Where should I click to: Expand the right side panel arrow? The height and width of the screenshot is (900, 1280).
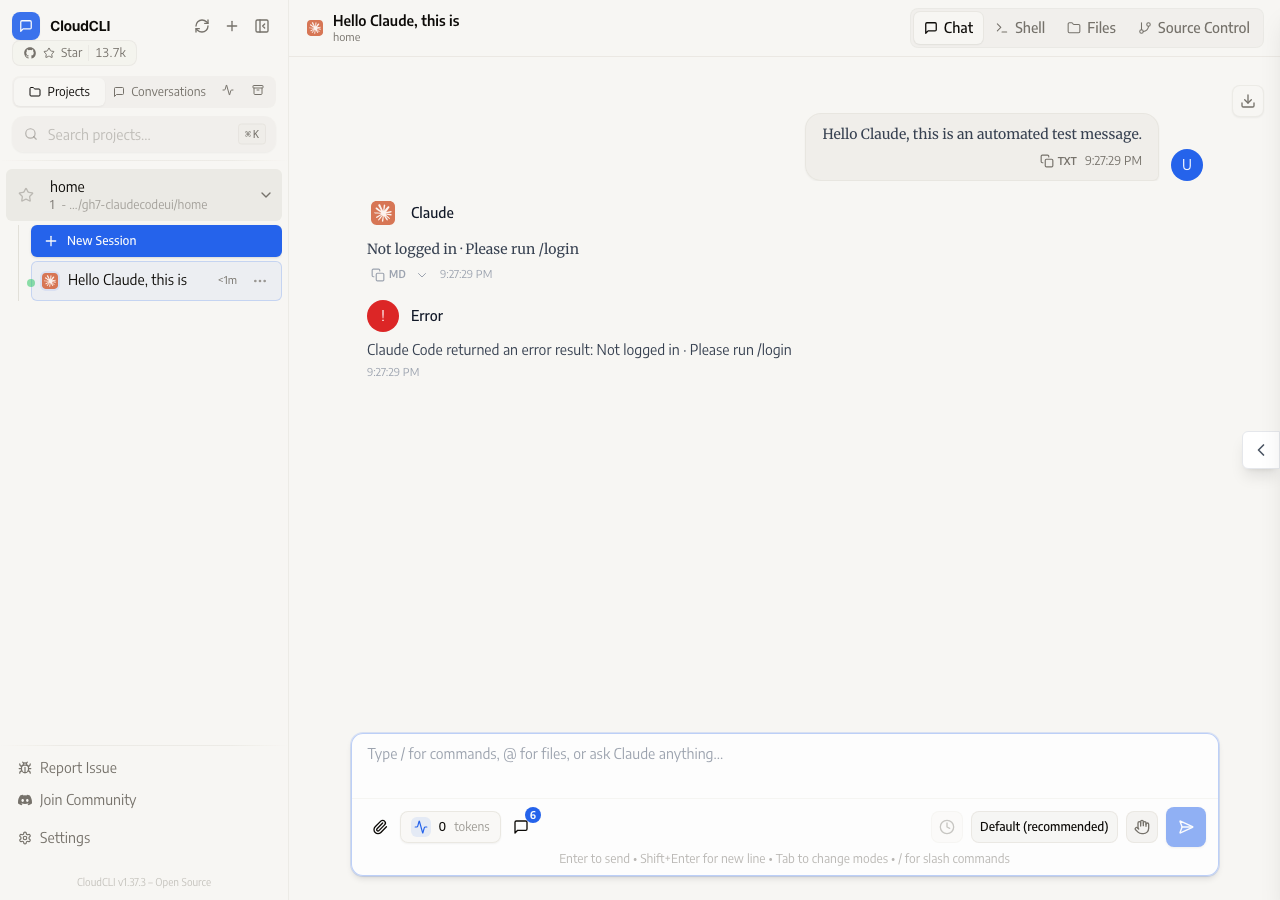coord(1261,450)
